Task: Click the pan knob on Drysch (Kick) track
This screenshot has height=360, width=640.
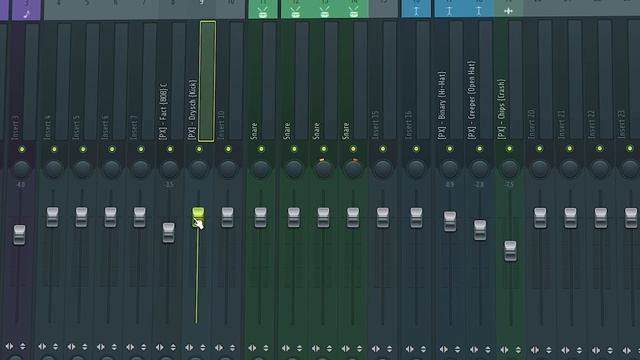Action: [199, 169]
